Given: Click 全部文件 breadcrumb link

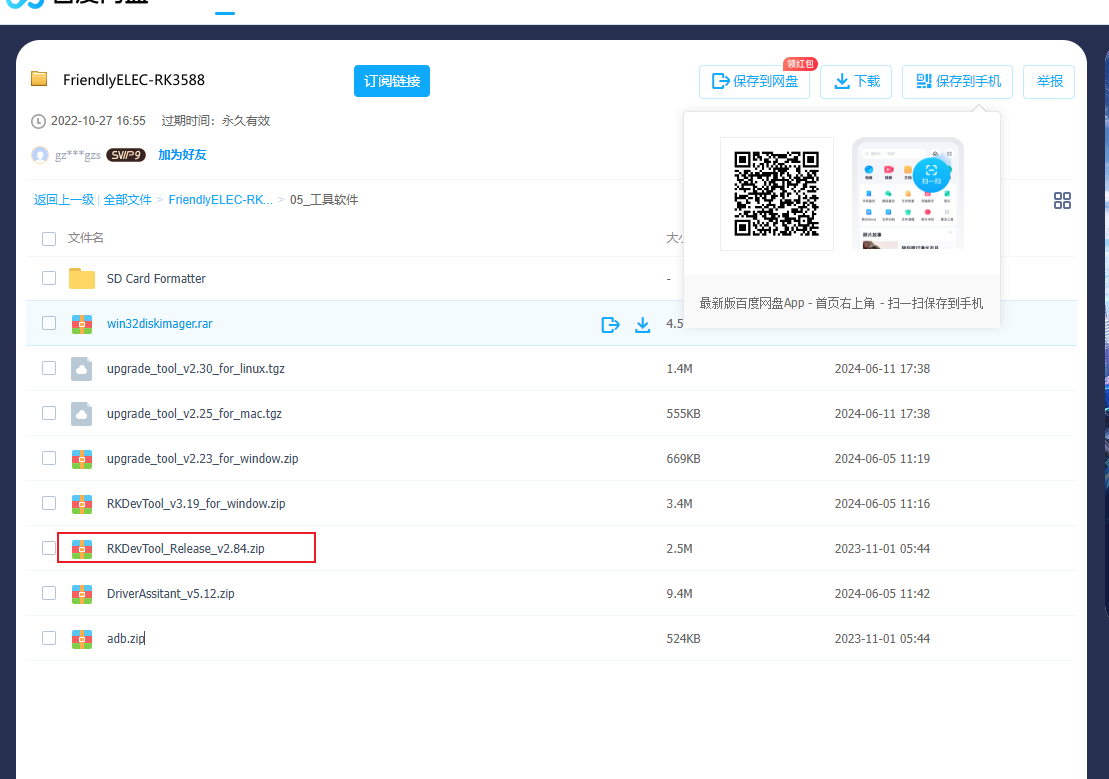Looking at the screenshot, I should click(127, 200).
